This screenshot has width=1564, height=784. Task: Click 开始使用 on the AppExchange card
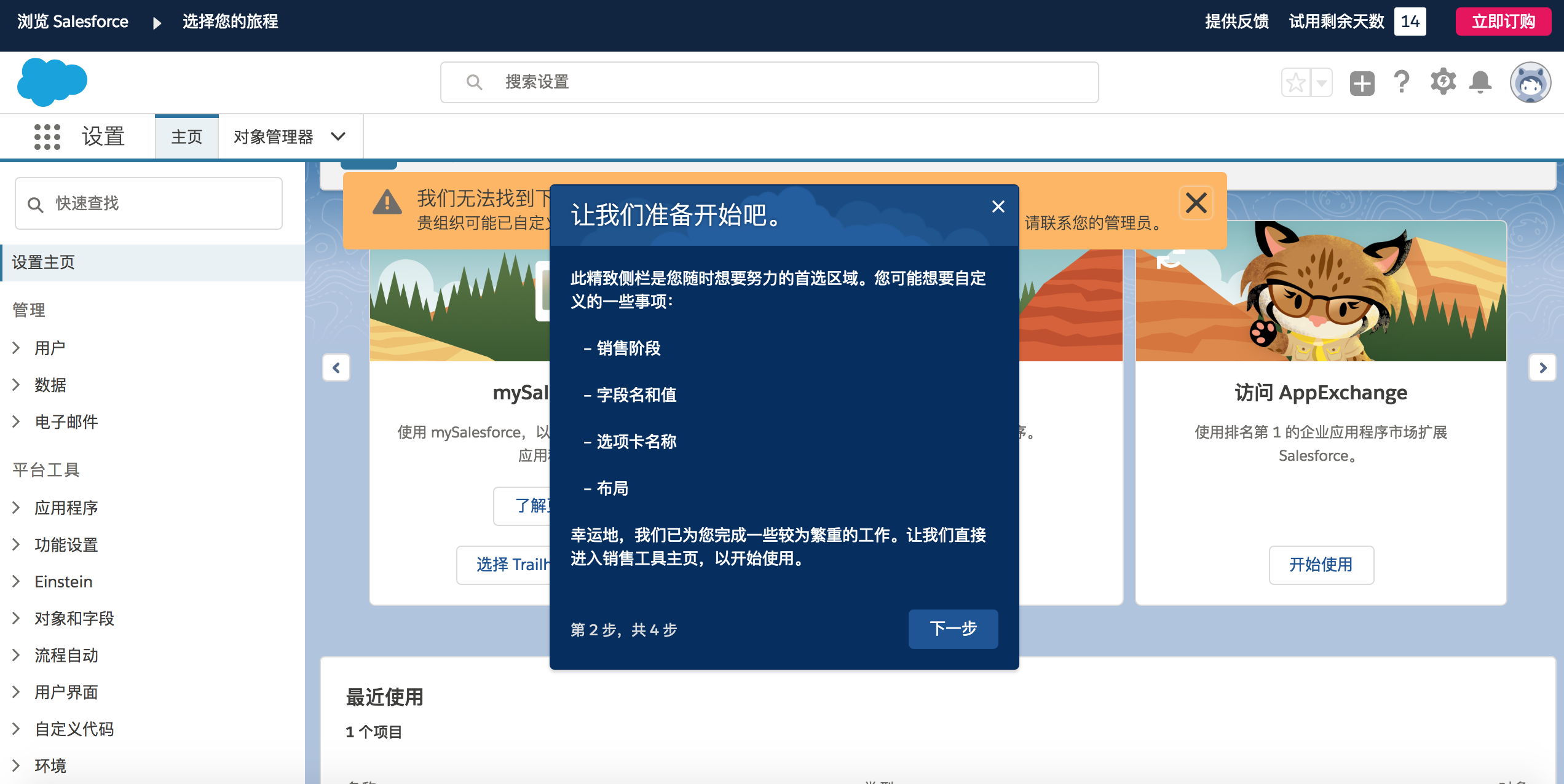click(x=1321, y=564)
